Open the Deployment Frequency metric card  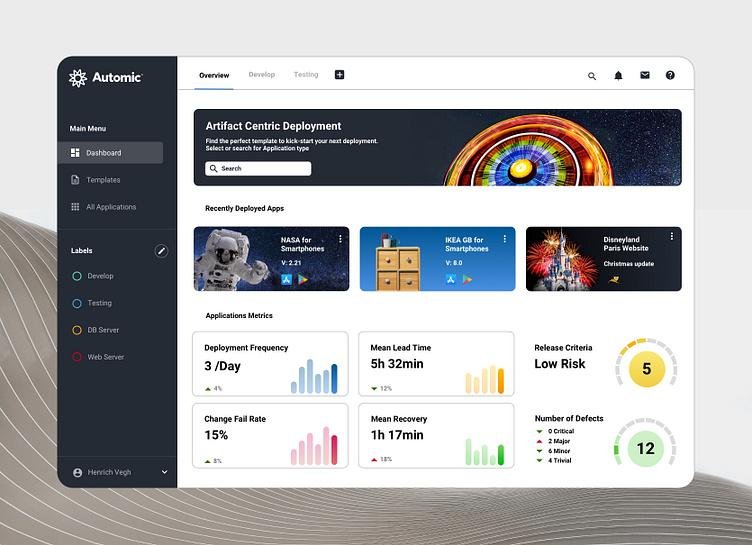[x=270, y=364]
